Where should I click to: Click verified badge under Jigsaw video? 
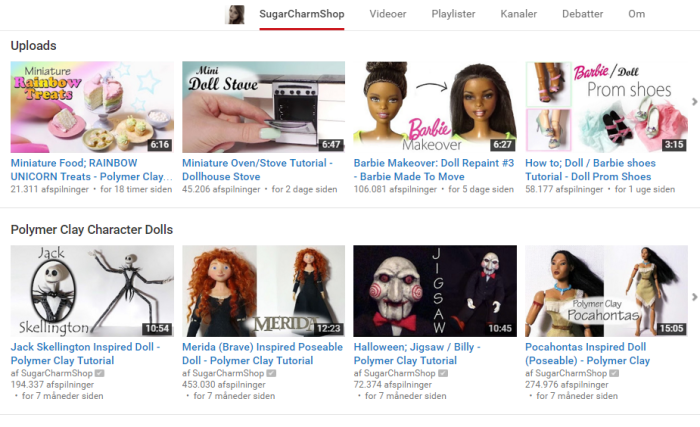tap(442, 373)
